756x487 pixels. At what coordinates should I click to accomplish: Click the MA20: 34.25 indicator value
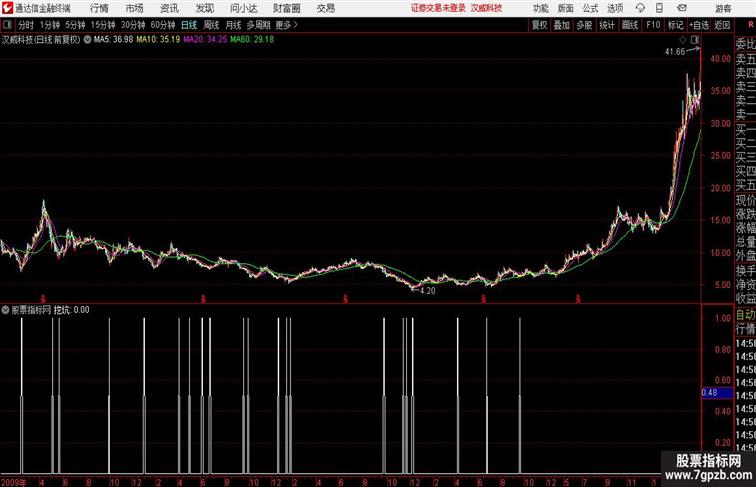pyautogui.click(x=205, y=40)
